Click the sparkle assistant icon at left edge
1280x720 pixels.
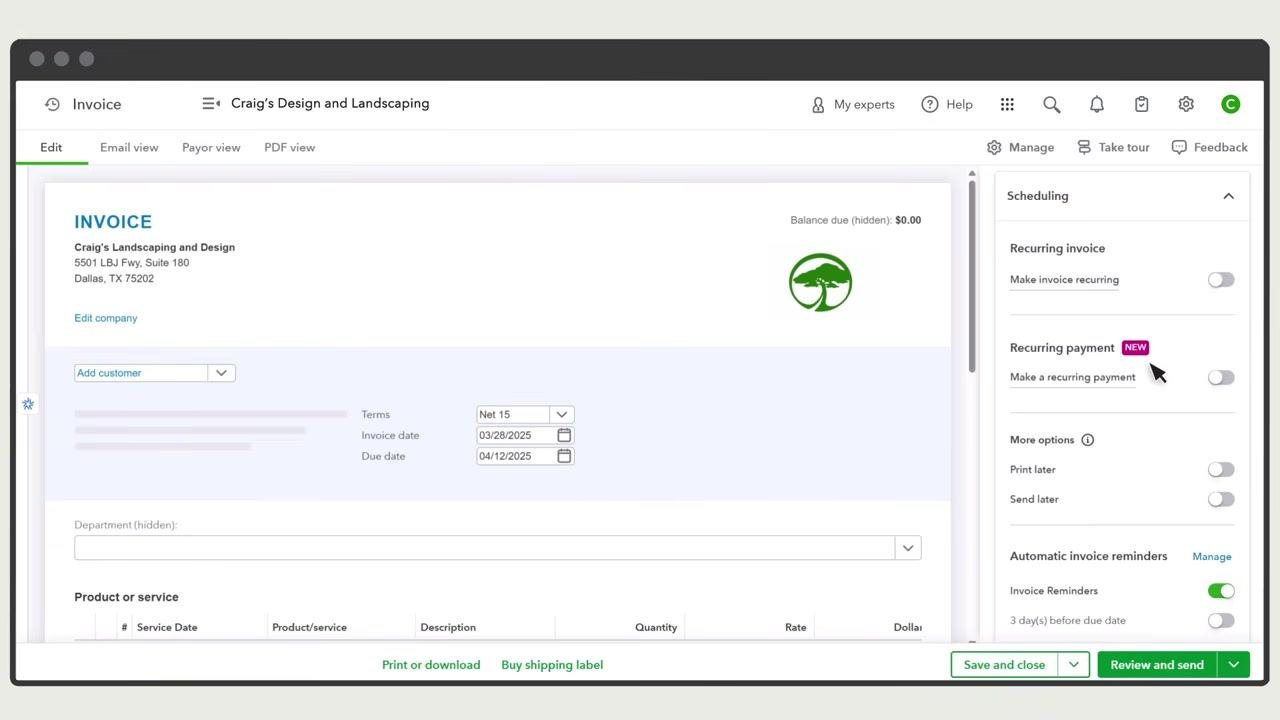click(28, 404)
